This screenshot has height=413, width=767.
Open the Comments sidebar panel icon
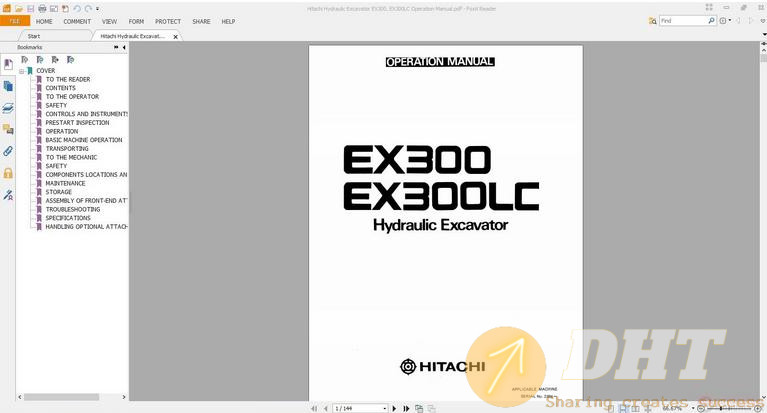pyautogui.click(x=8, y=129)
